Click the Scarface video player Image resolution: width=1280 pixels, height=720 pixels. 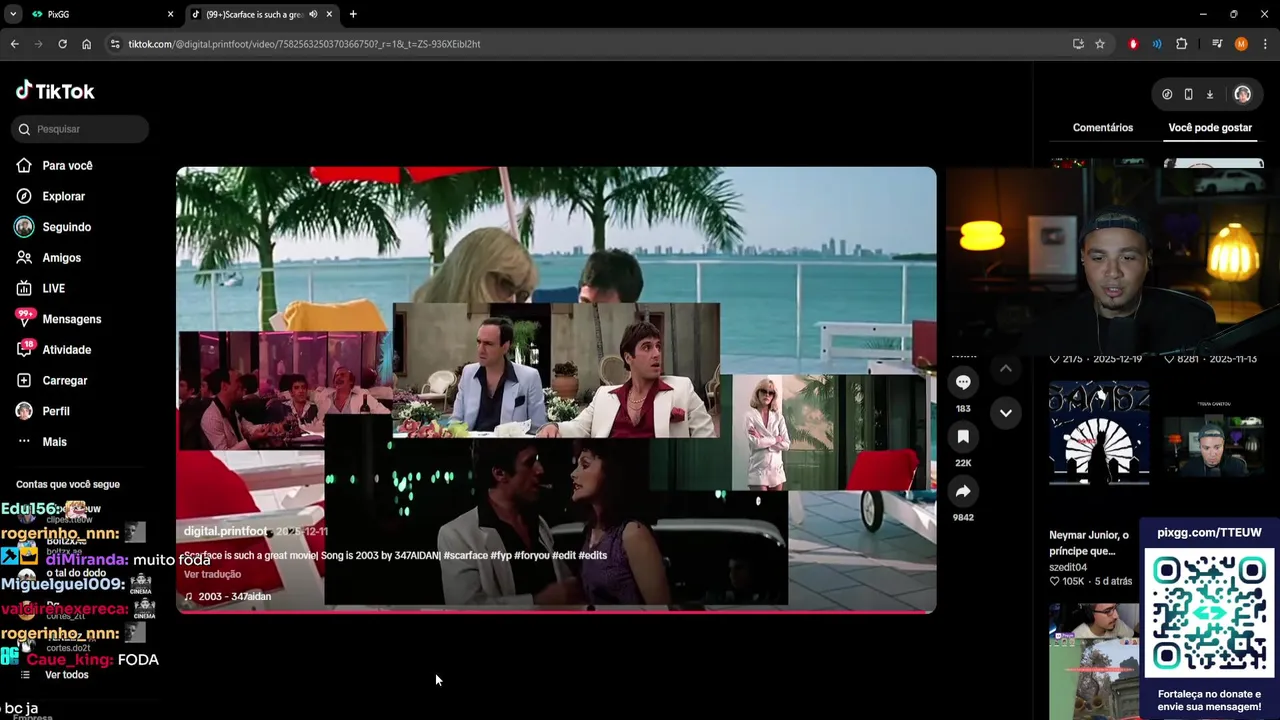pos(556,390)
